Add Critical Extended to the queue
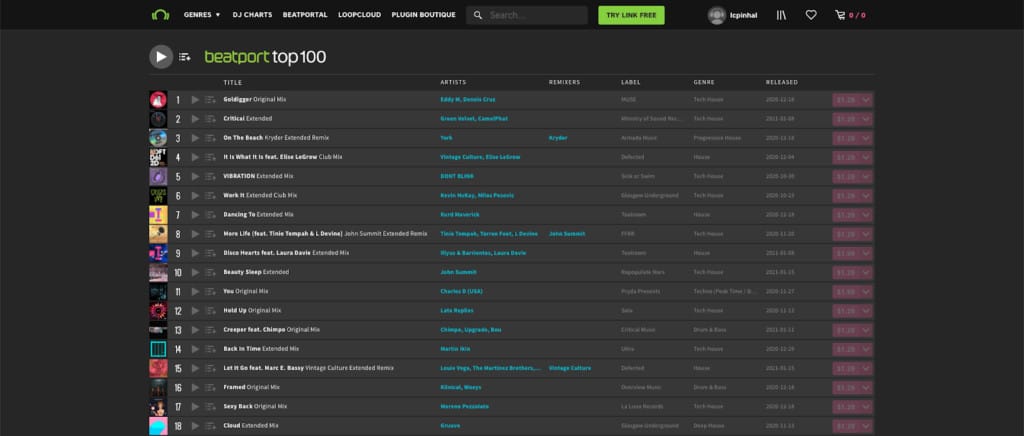This screenshot has width=1024, height=436. [x=210, y=119]
